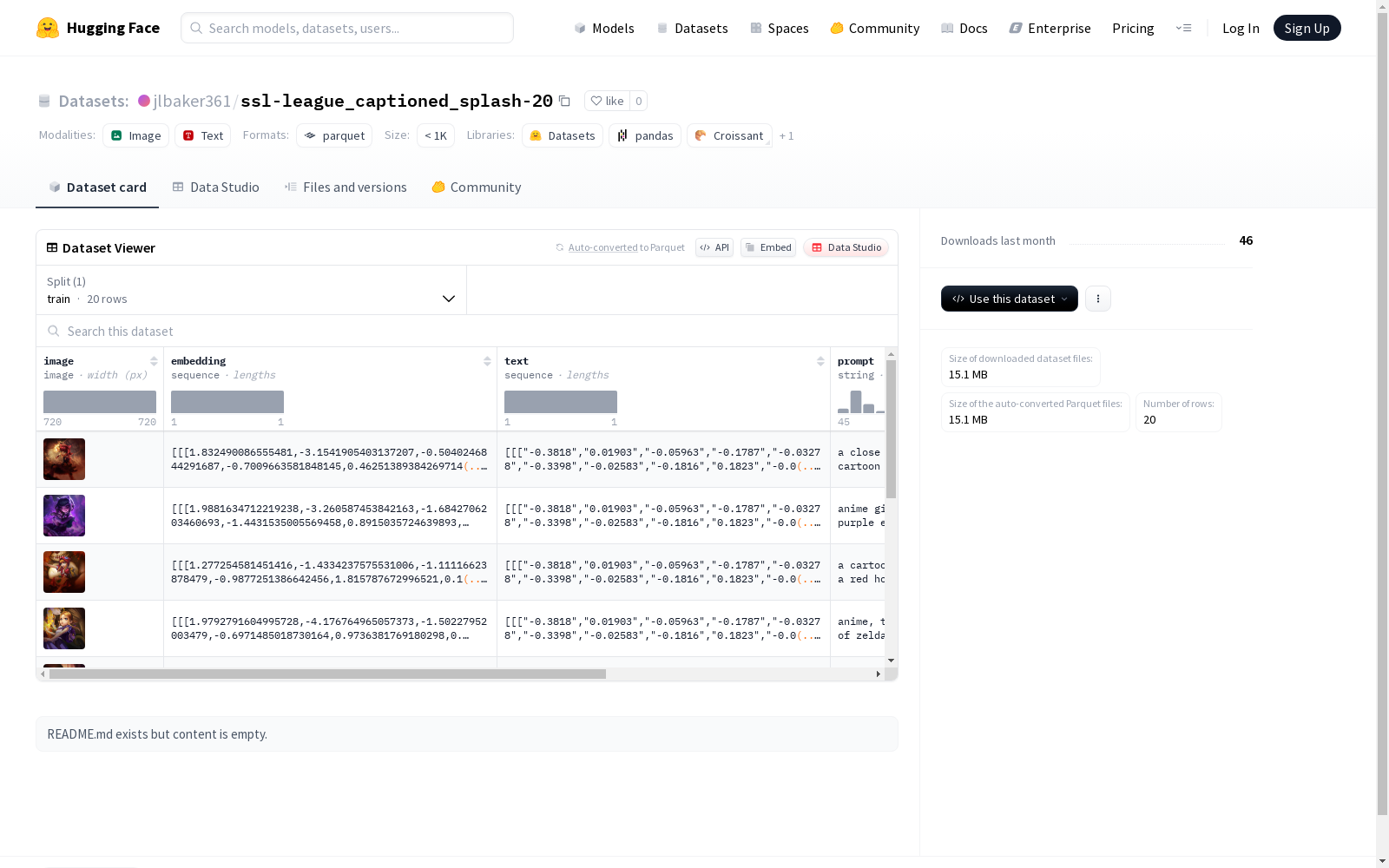Image resolution: width=1389 pixels, height=868 pixels.
Task: Open Files and versions tab
Action: (x=346, y=187)
